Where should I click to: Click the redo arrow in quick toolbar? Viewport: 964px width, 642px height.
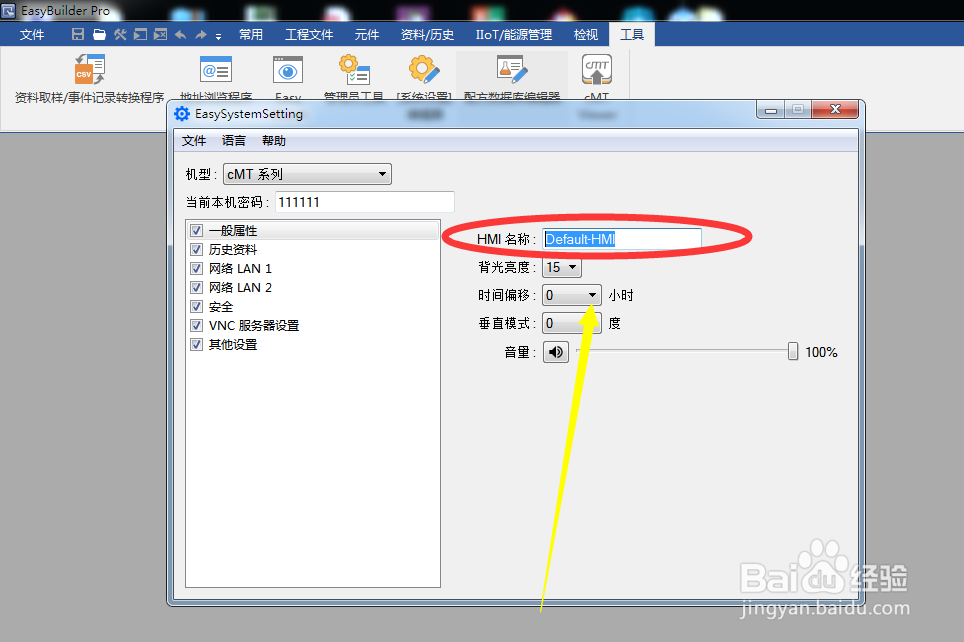[201, 34]
